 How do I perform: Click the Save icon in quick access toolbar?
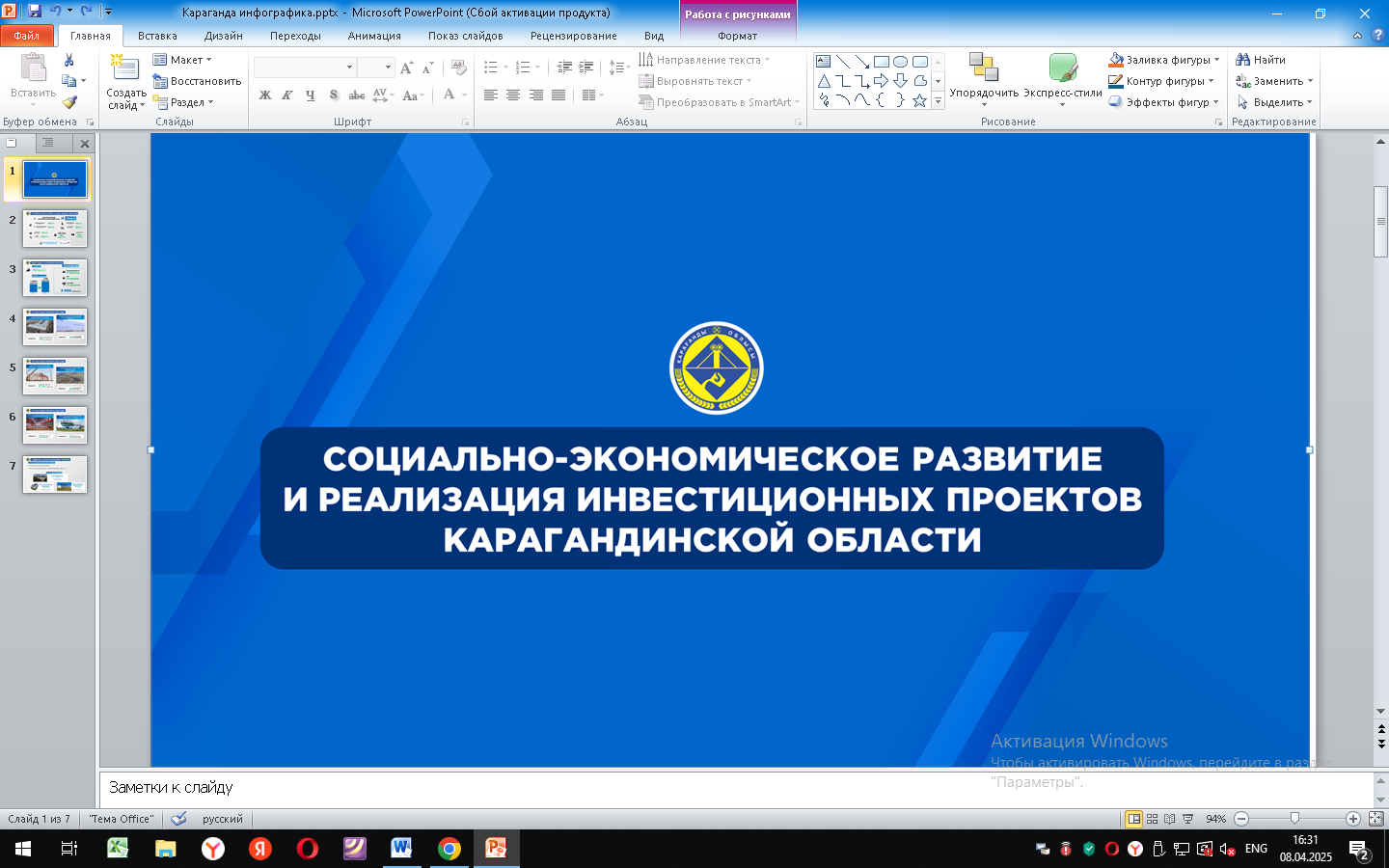tap(35, 12)
